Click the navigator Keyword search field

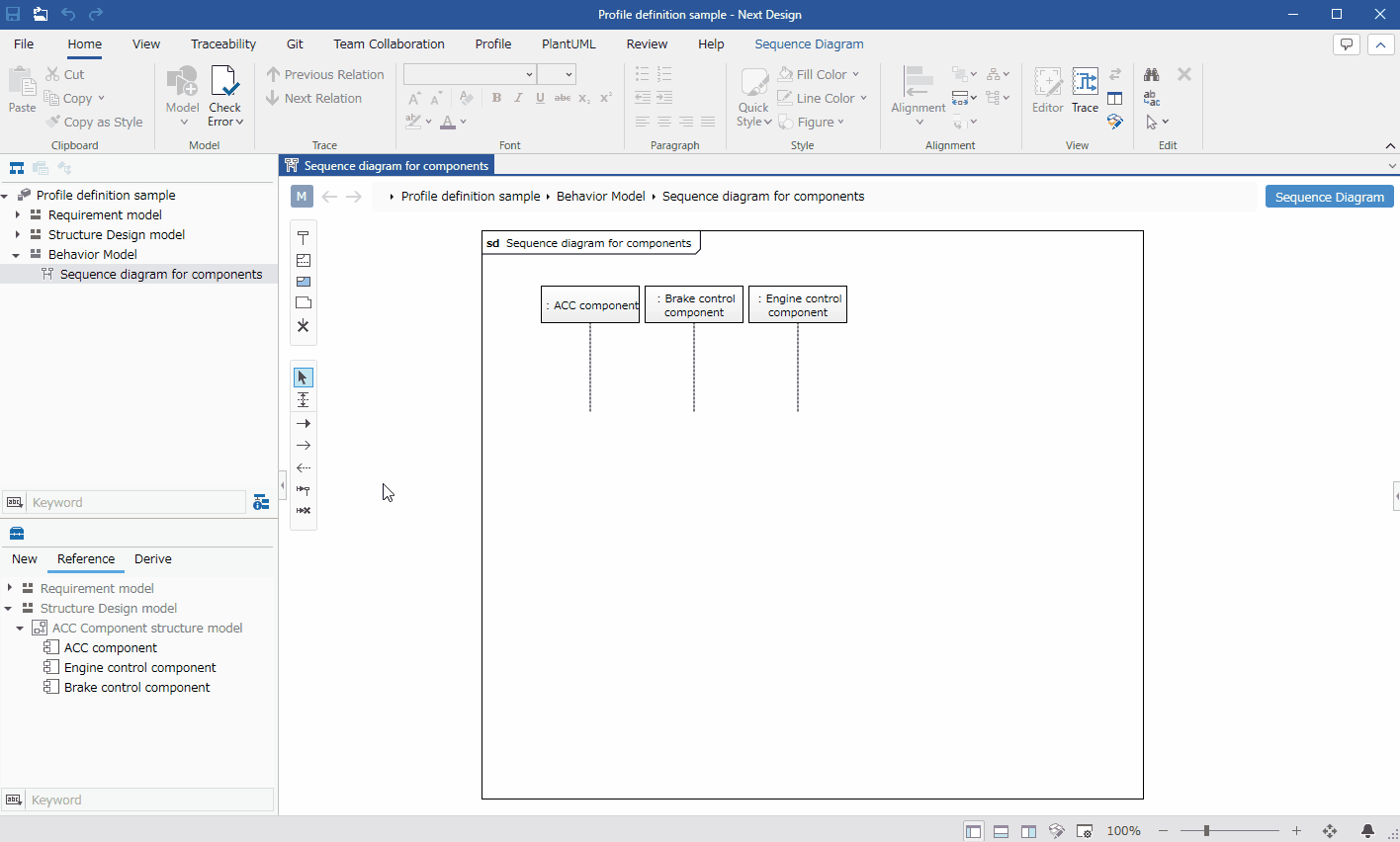coord(136,502)
